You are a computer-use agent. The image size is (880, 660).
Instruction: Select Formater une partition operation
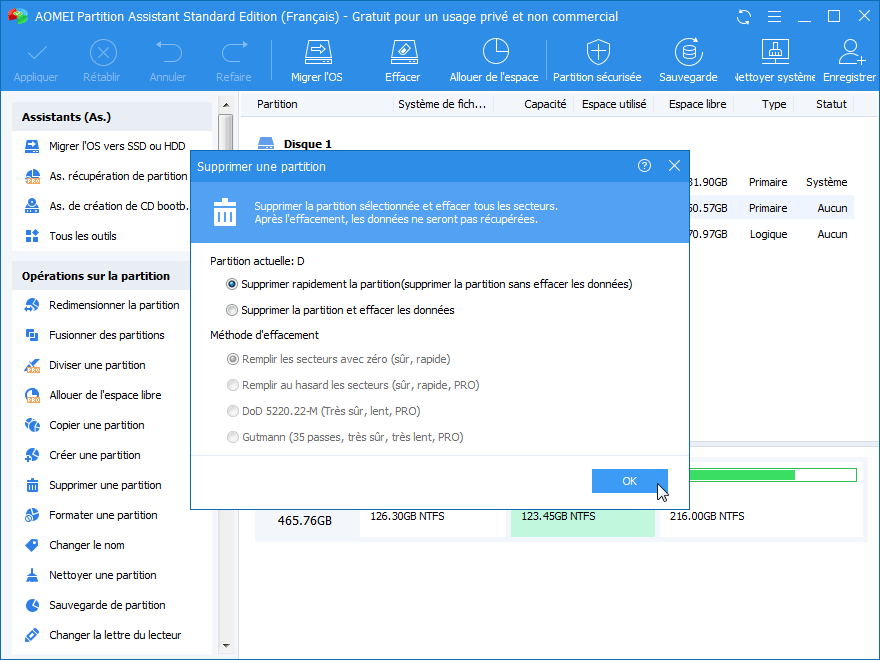(91, 515)
